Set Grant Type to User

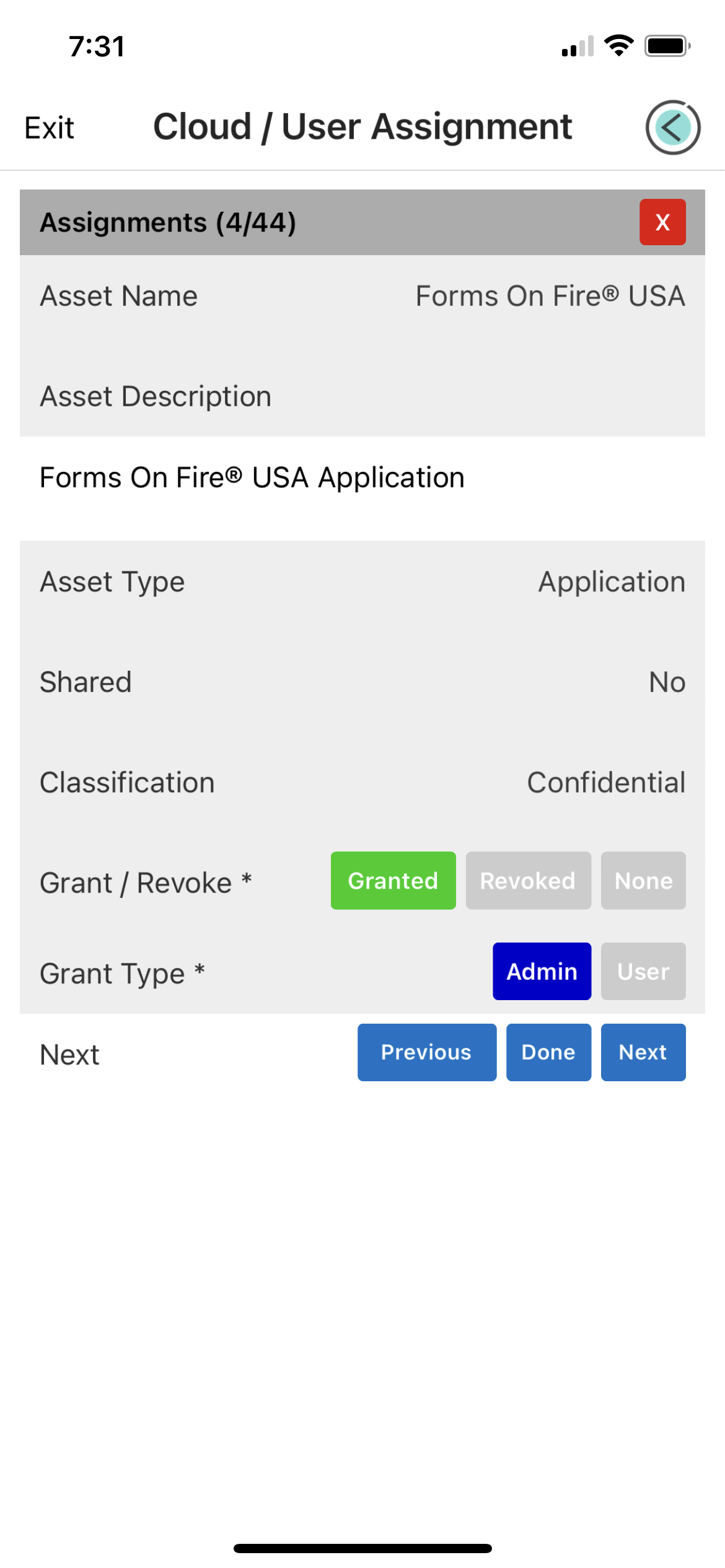click(643, 971)
